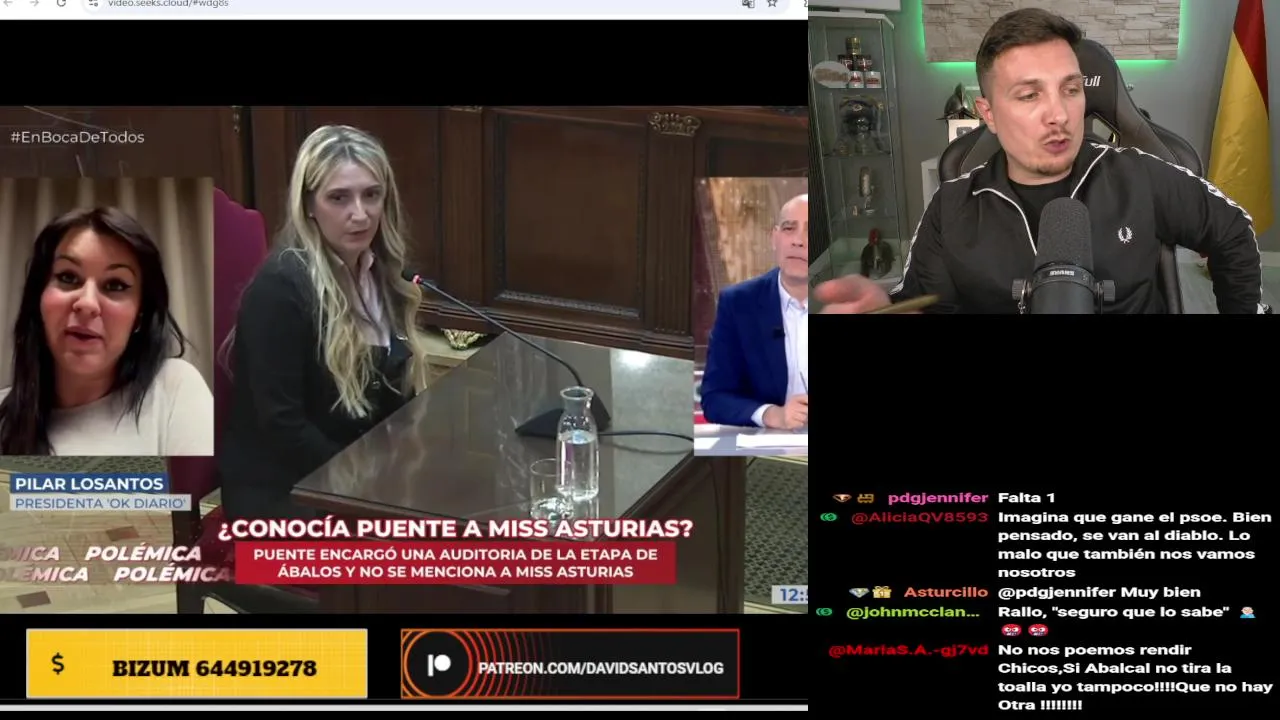The image size is (1280, 720).
Task: Click message "@pdgjennifer Muy bien"
Action: point(1099,592)
